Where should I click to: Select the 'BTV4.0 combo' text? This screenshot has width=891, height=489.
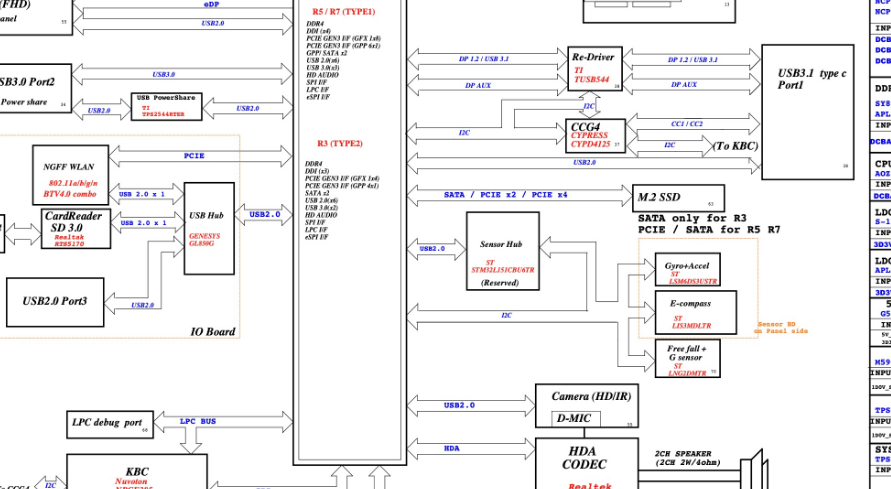coord(70,194)
